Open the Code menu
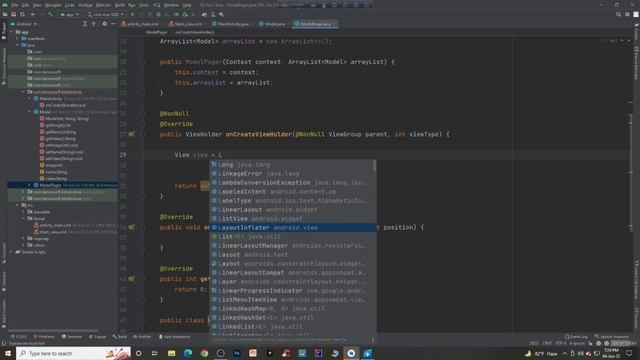The width and height of the screenshot is (640, 360). pyautogui.click(x=69, y=5)
